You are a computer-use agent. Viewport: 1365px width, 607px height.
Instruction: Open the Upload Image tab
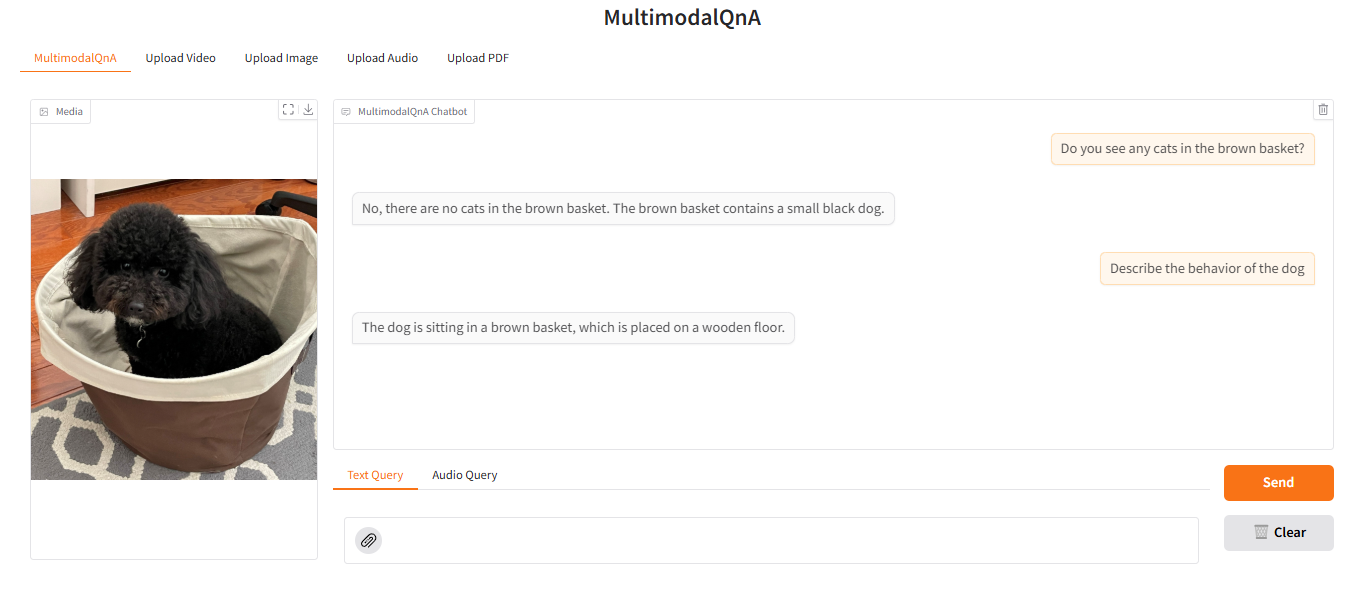pyautogui.click(x=281, y=57)
